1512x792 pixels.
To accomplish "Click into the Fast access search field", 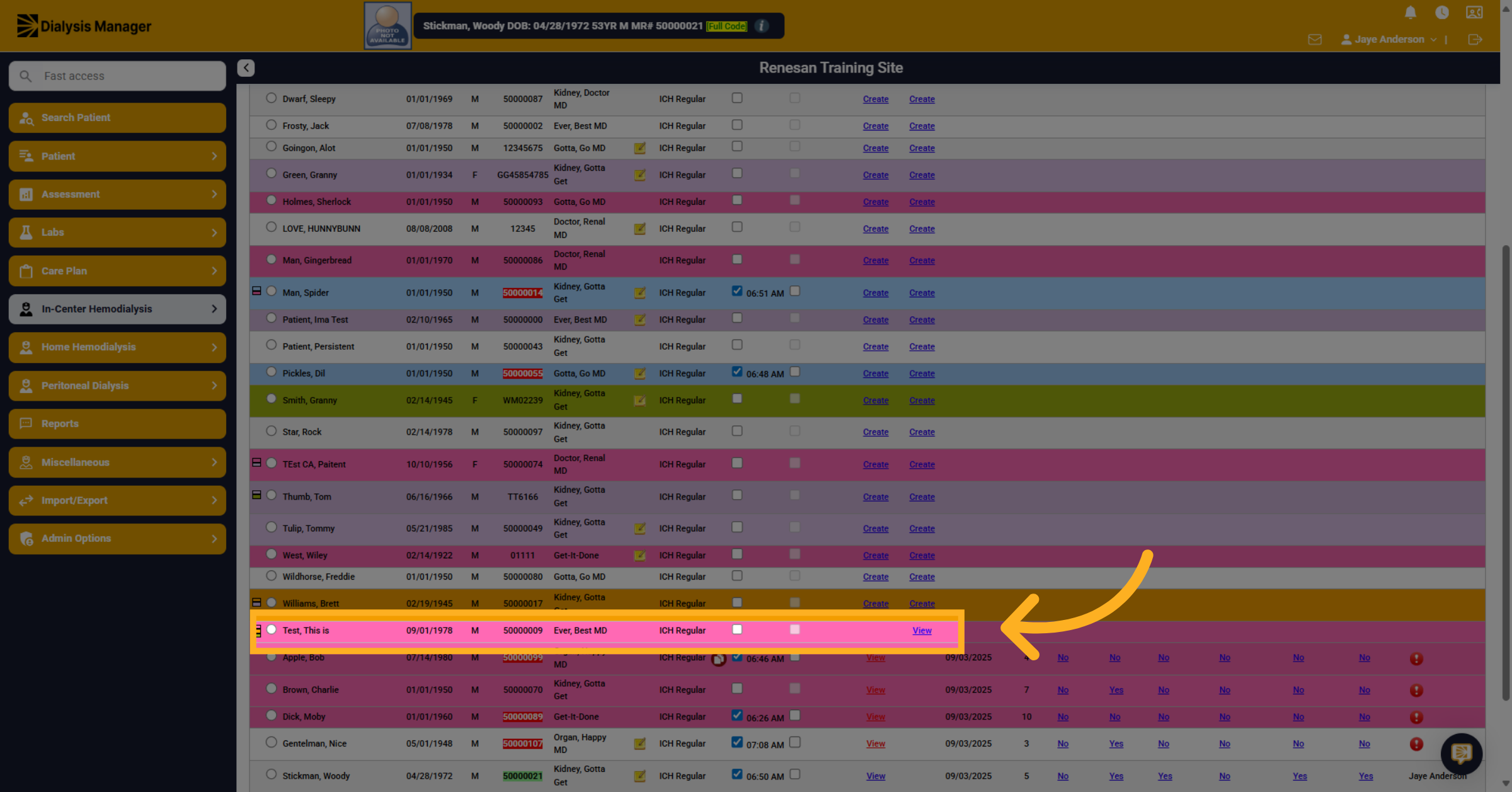I will pyautogui.click(x=117, y=76).
